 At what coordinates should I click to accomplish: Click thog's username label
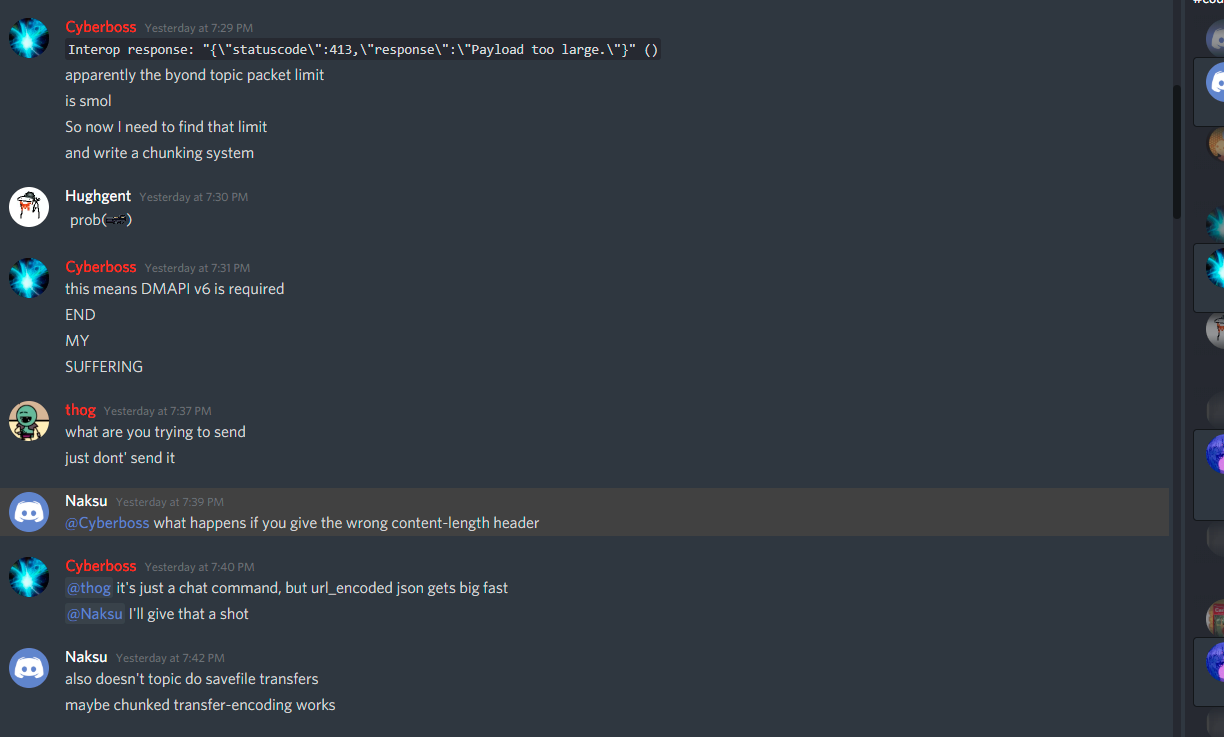(80, 409)
